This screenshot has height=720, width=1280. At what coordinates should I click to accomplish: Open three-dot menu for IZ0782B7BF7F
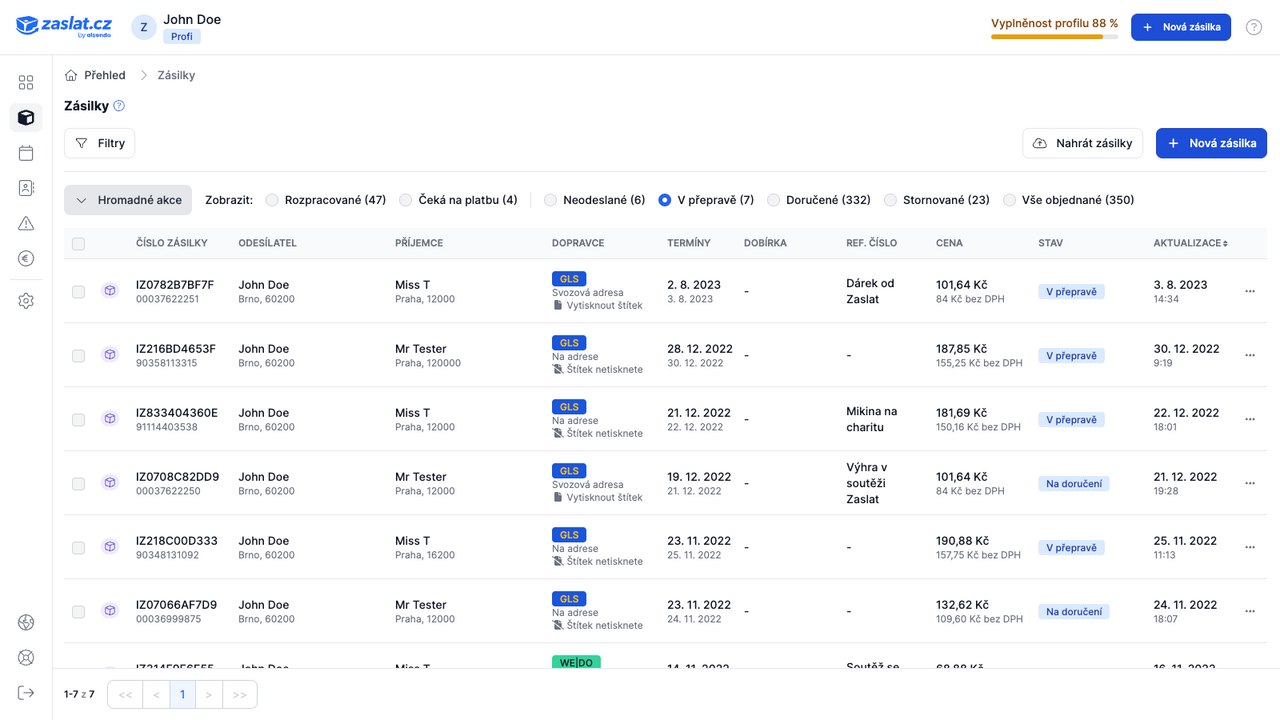pyautogui.click(x=1250, y=291)
